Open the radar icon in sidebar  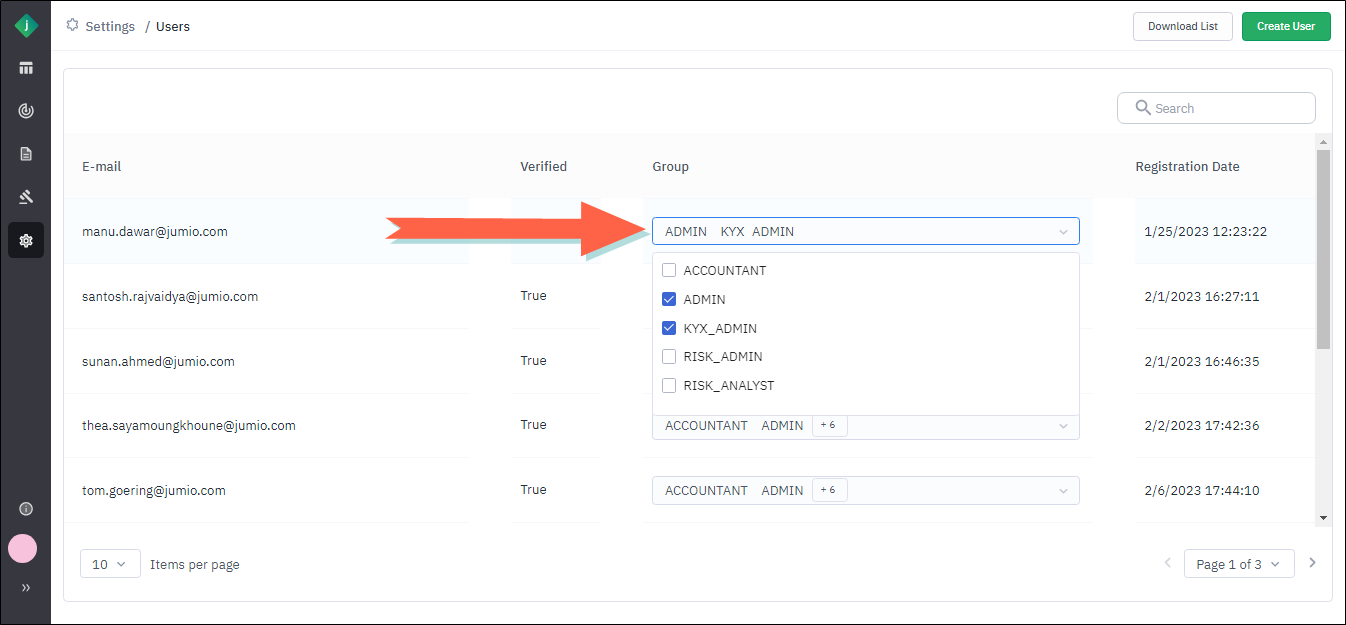26,111
